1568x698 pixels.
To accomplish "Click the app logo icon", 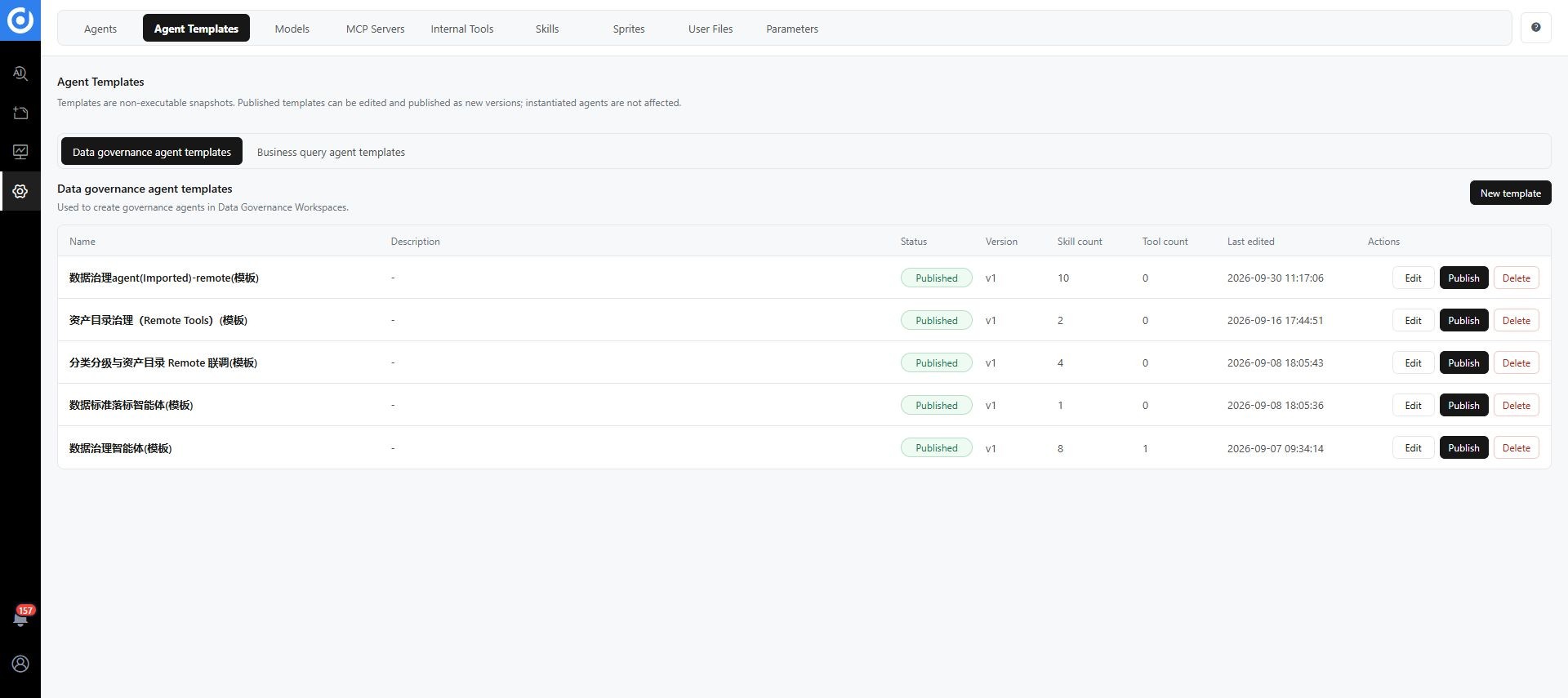I will [x=20, y=20].
